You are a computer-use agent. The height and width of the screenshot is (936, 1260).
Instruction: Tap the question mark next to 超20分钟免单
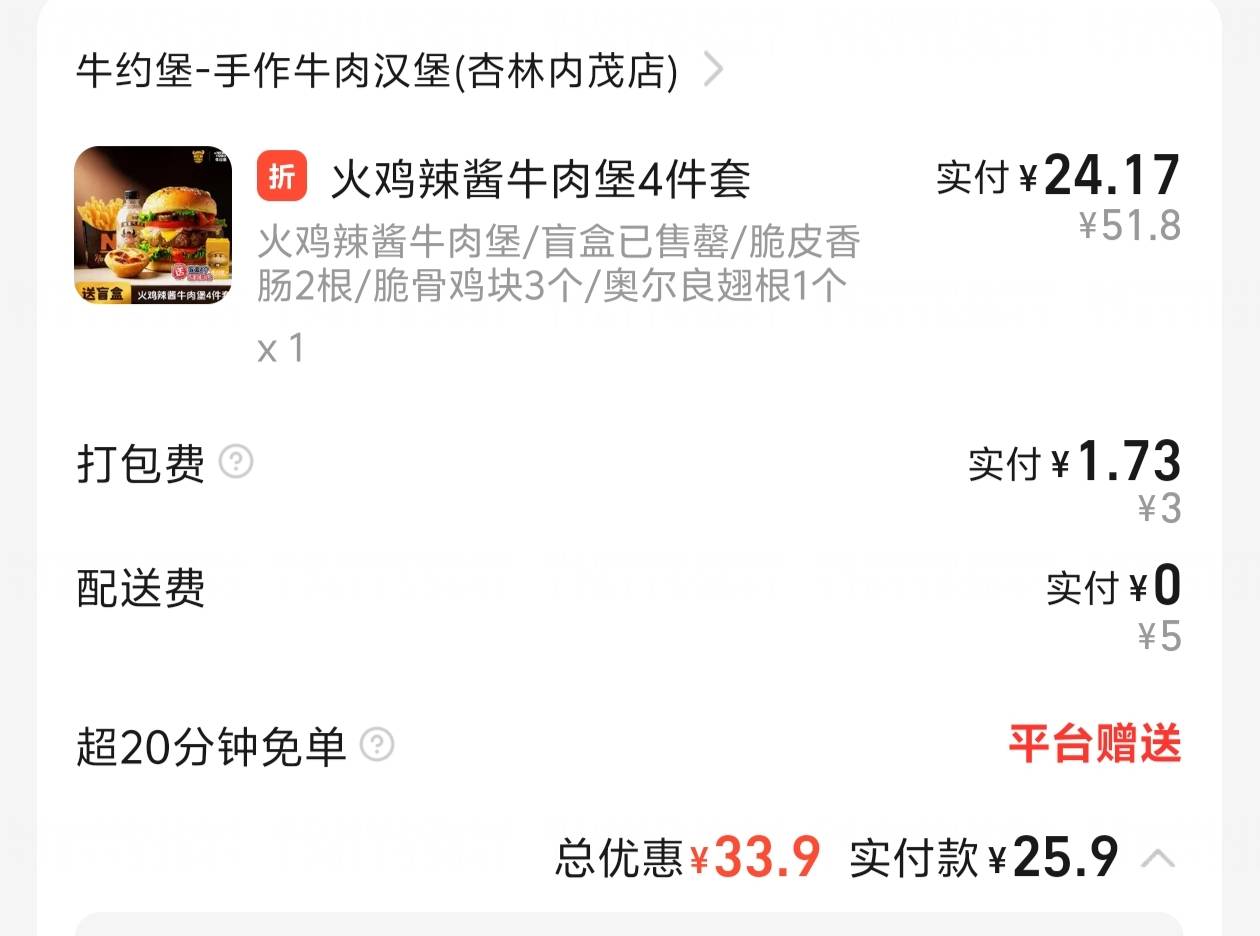tap(378, 745)
